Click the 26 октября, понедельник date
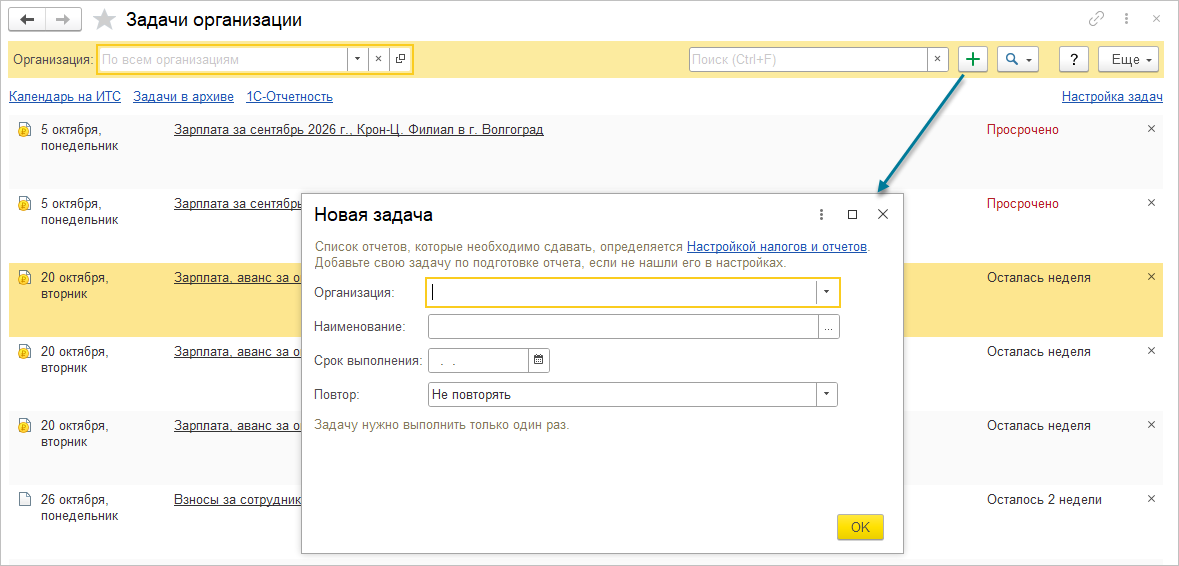Screen dimensions: 1179x566 pyautogui.click(x=80, y=507)
